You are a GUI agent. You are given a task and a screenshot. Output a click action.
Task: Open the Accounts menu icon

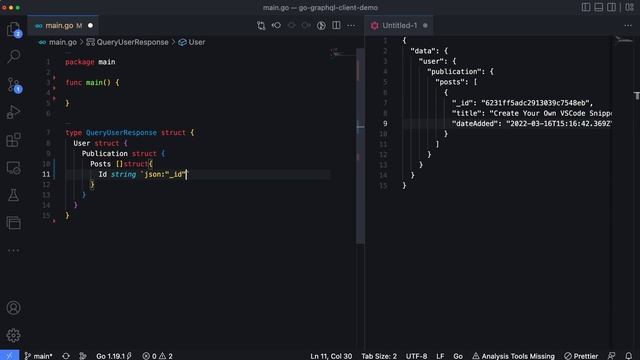[x=13, y=308]
